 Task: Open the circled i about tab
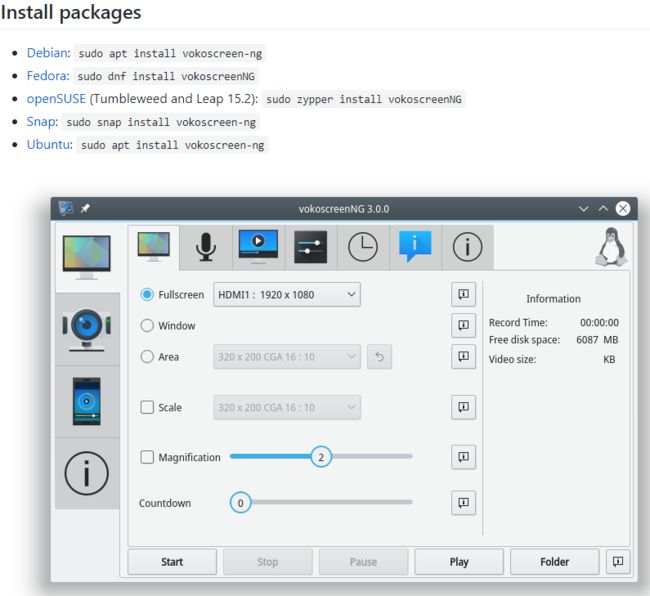click(467, 247)
